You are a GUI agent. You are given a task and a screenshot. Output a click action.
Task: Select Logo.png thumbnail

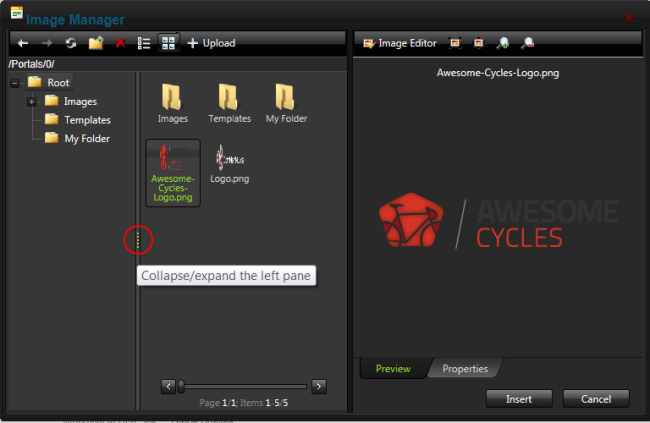point(229,164)
